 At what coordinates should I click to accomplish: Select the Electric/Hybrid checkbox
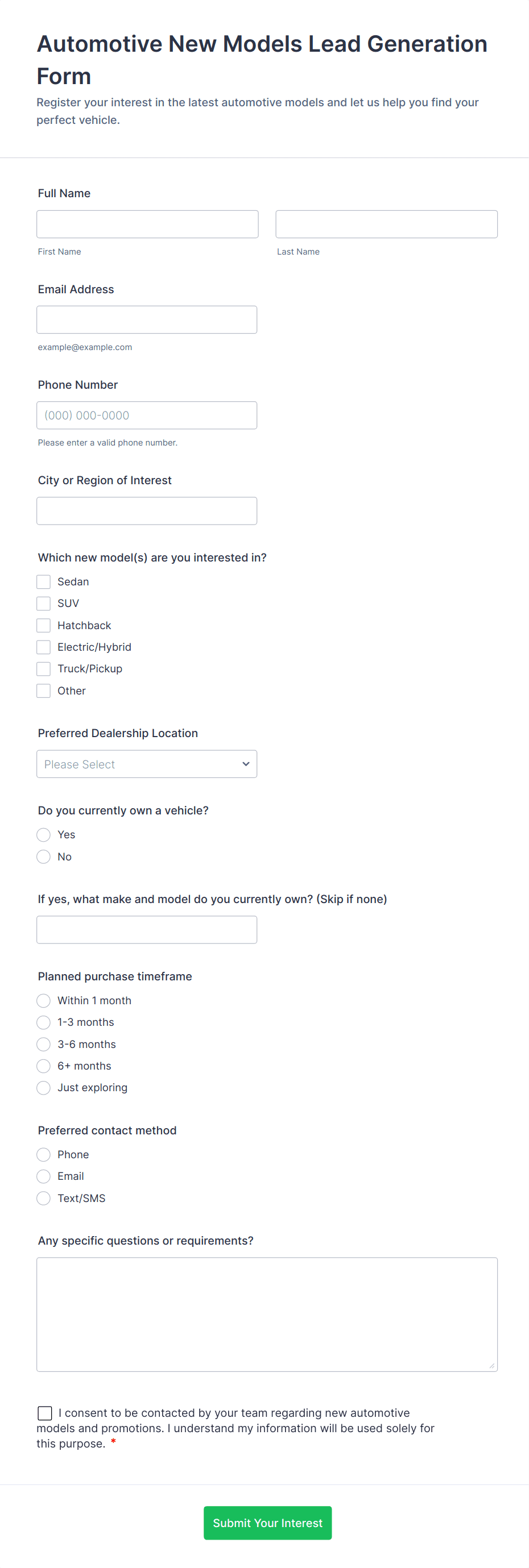[x=43, y=647]
